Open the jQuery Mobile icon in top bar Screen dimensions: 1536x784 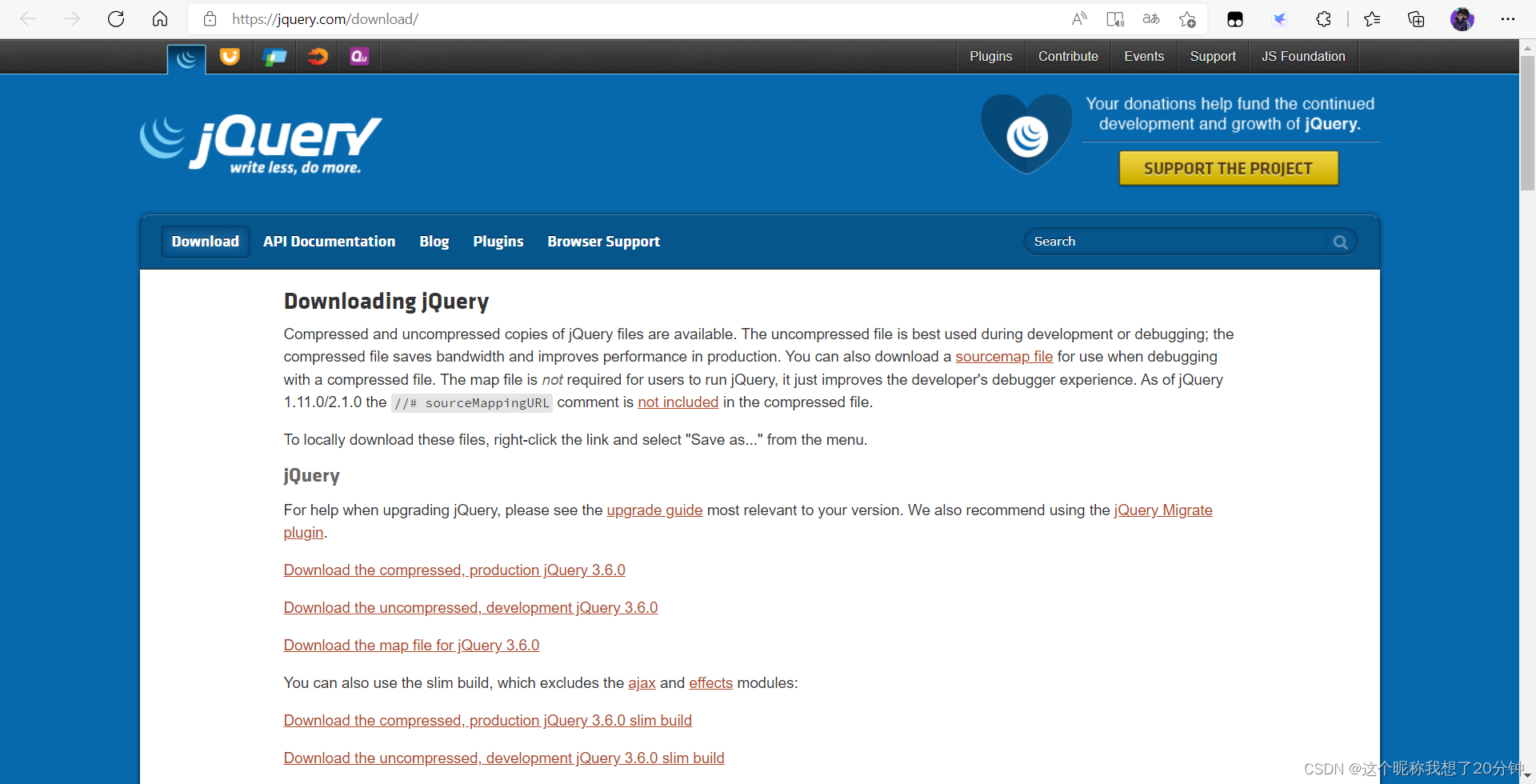point(274,56)
